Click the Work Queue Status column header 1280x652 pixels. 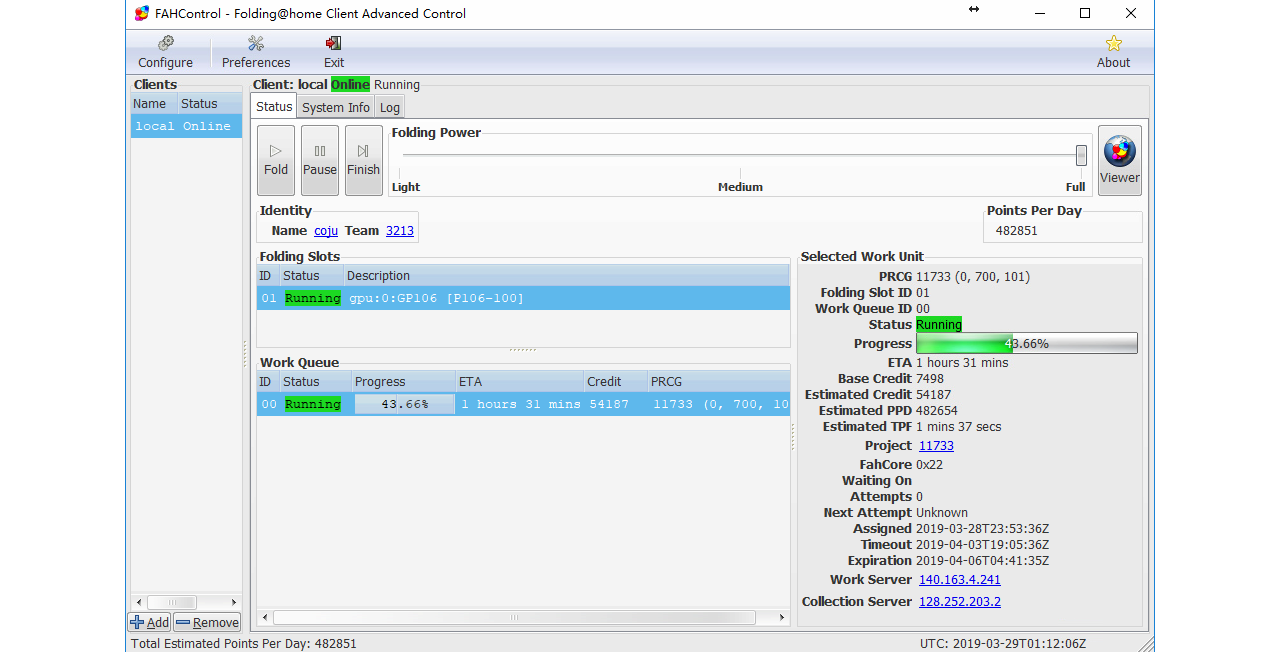coord(315,382)
